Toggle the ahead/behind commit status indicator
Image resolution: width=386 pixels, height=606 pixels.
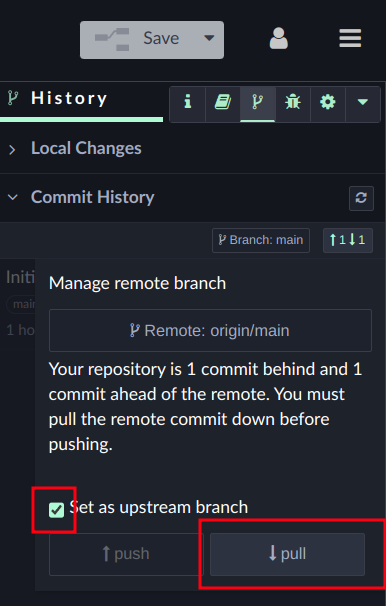(x=348, y=240)
